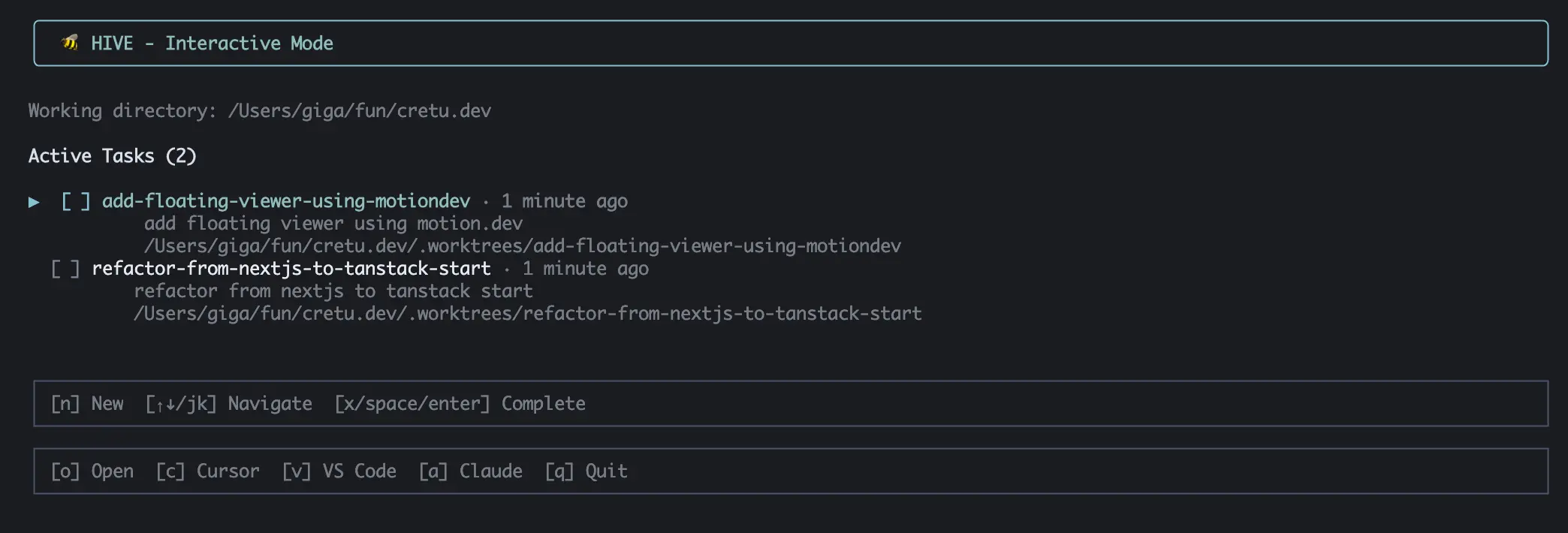This screenshot has width=1568, height=533.
Task: Click the [o] Open option
Action: tap(92, 471)
